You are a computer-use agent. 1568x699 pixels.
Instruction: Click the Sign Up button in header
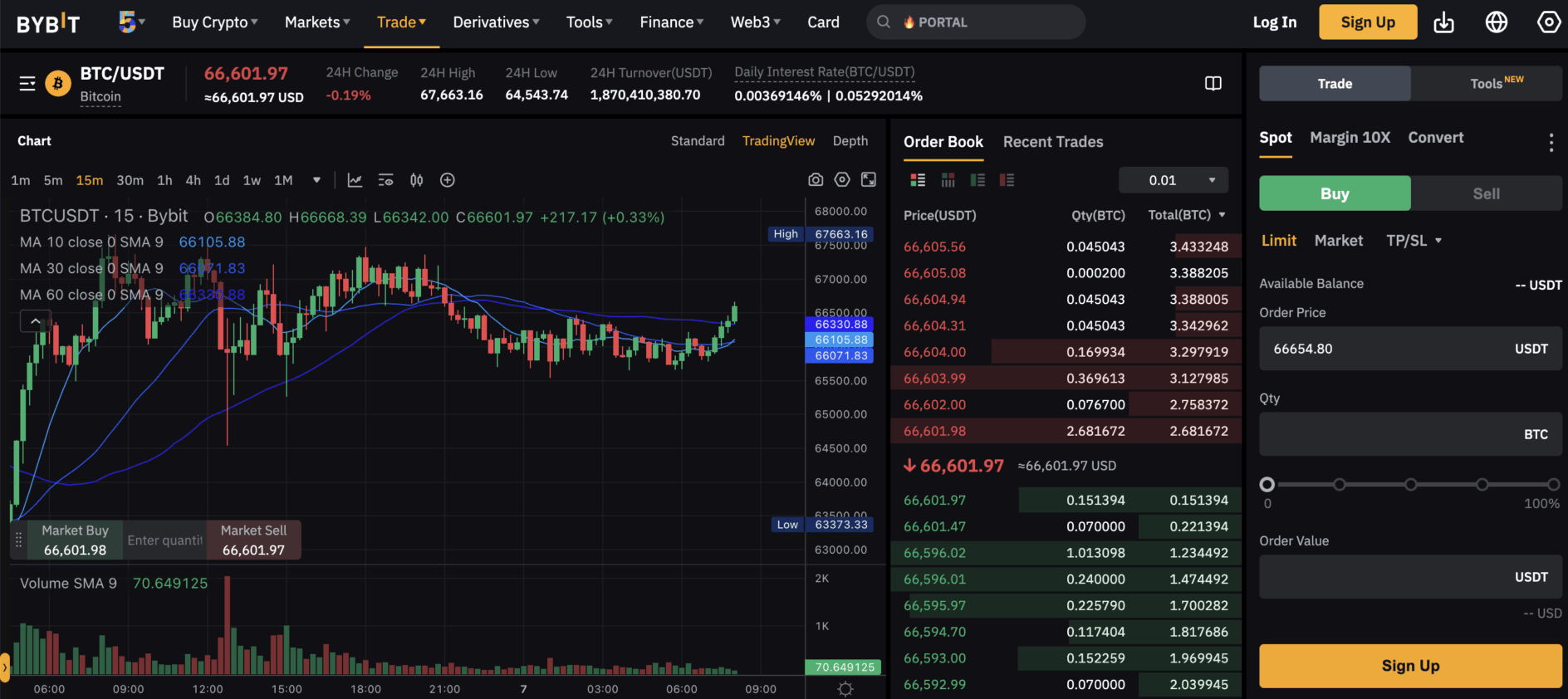pyautogui.click(x=1368, y=22)
